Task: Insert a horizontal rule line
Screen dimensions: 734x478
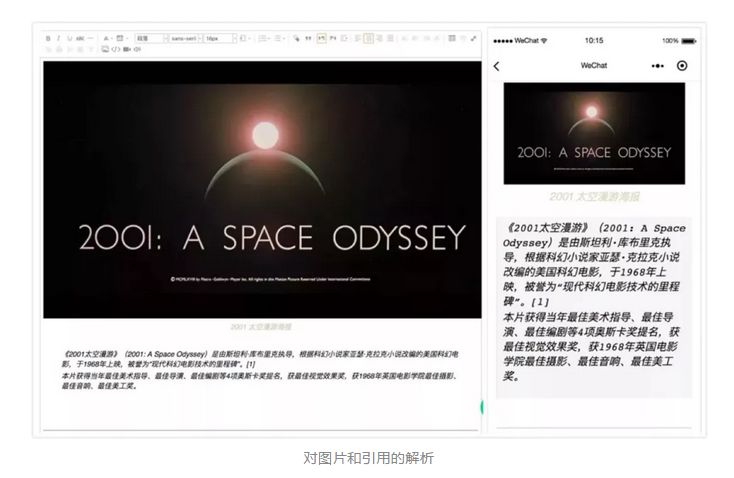Action: coord(90,38)
